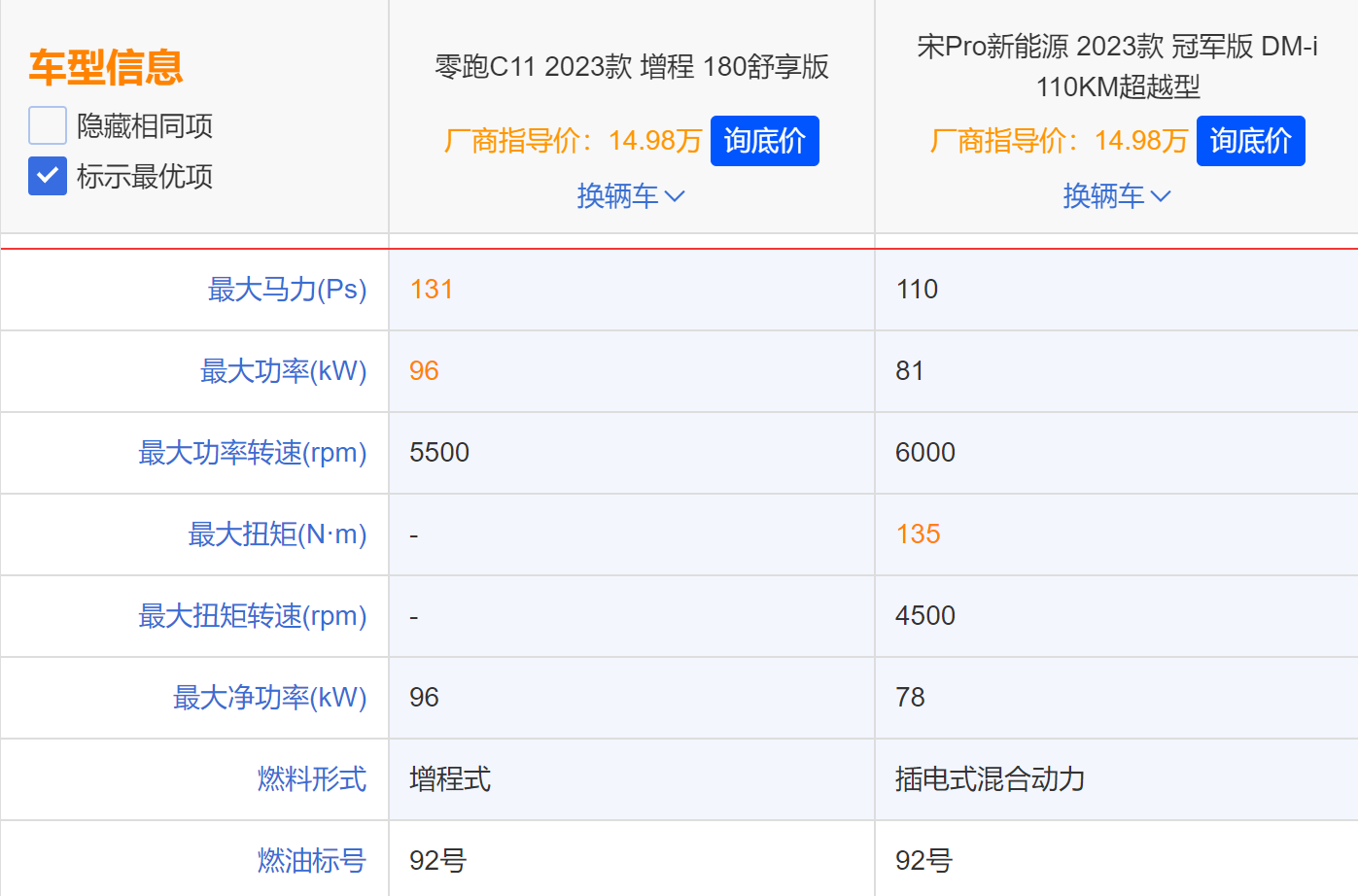Click the highlighted 131 horsepower value
1358x896 pixels.
pyautogui.click(x=432, y=290)
